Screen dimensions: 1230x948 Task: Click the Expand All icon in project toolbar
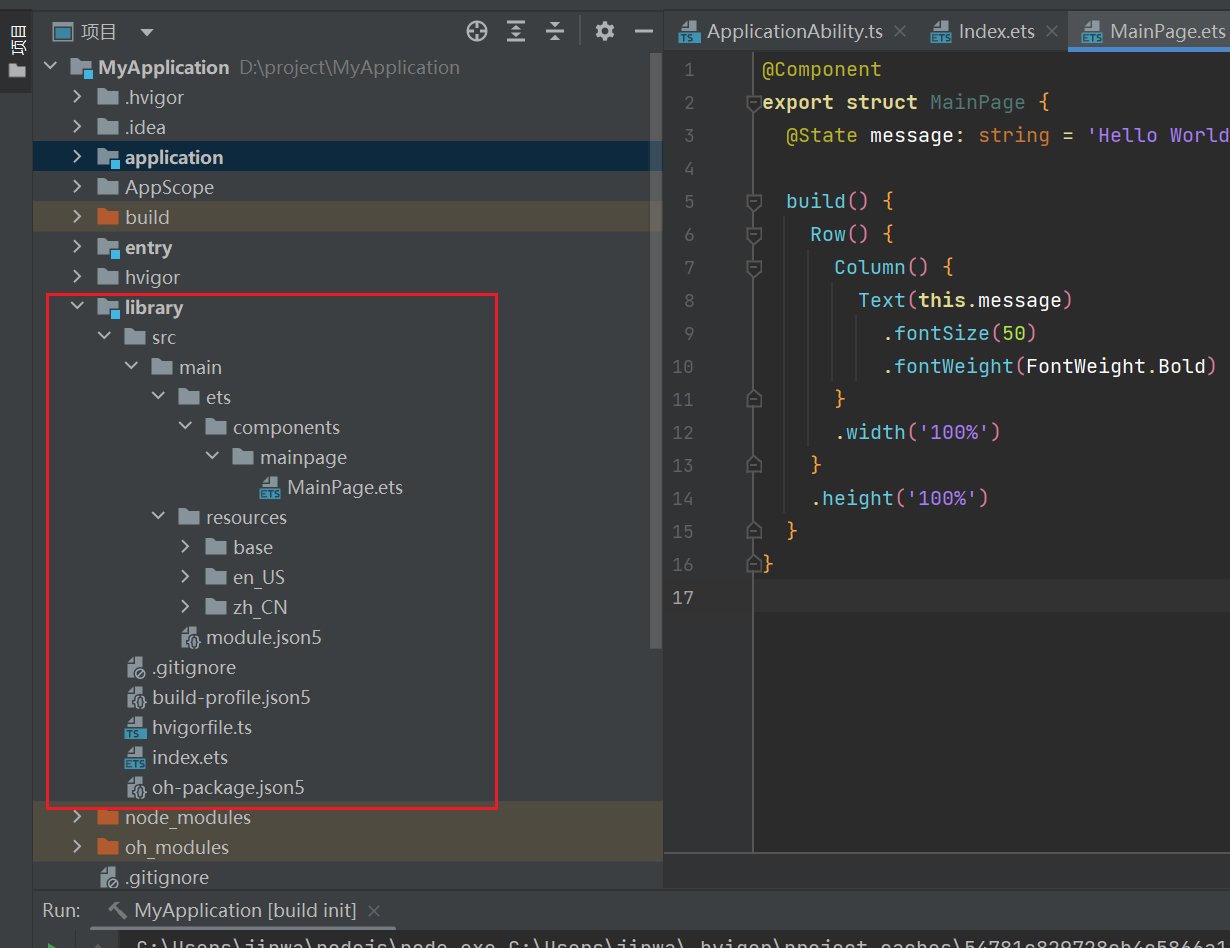click(x=516, y=31)
